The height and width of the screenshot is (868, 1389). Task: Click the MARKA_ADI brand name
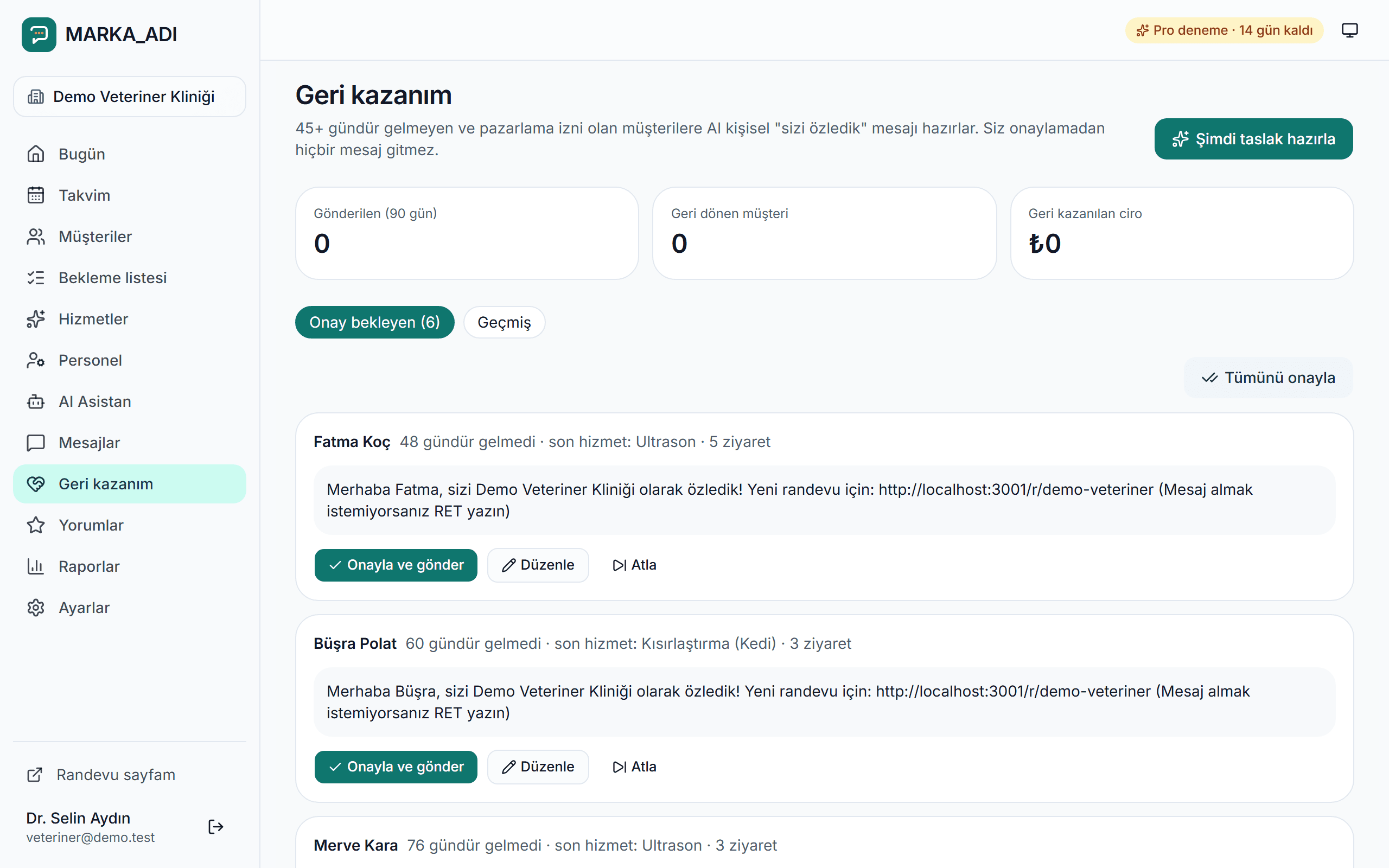(x=121, y=34)
